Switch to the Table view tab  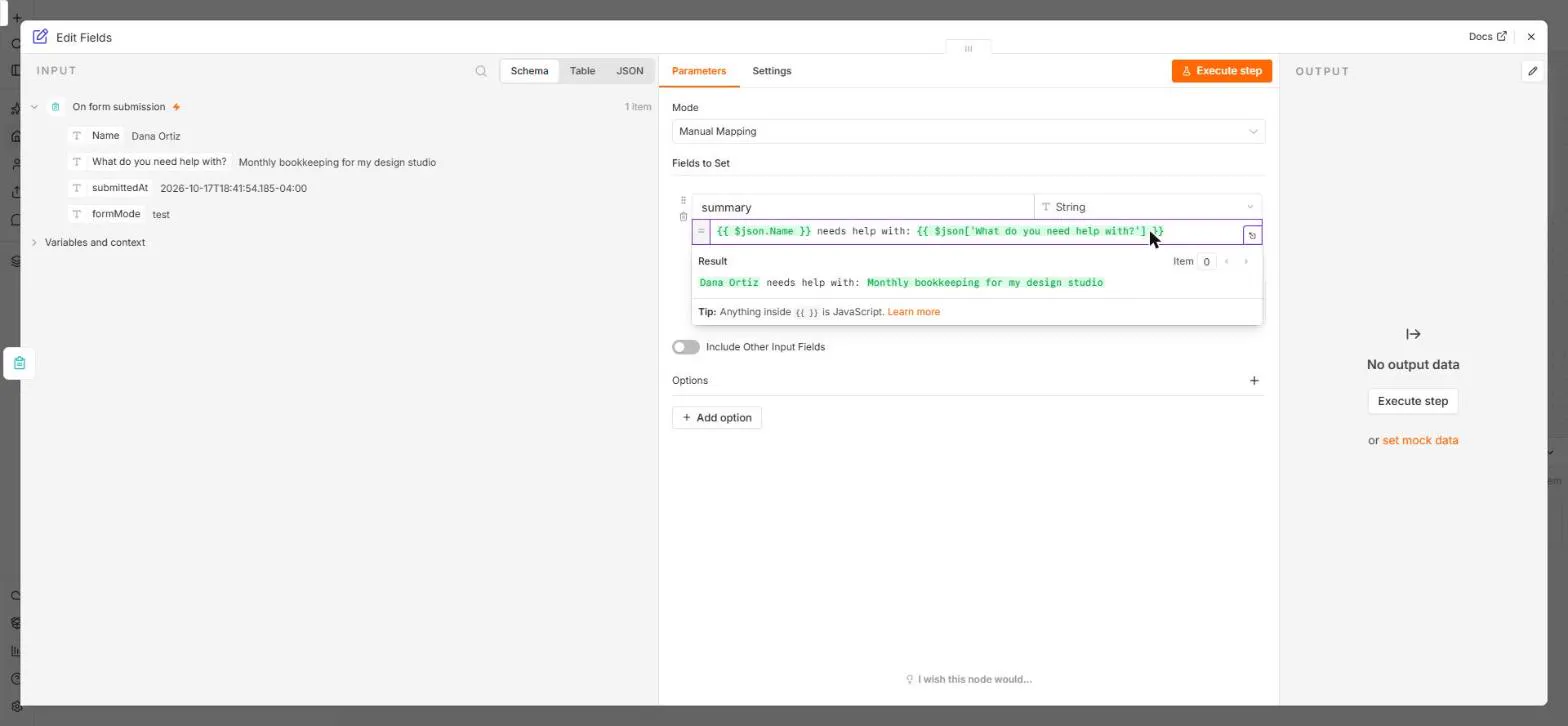point(582,71)
